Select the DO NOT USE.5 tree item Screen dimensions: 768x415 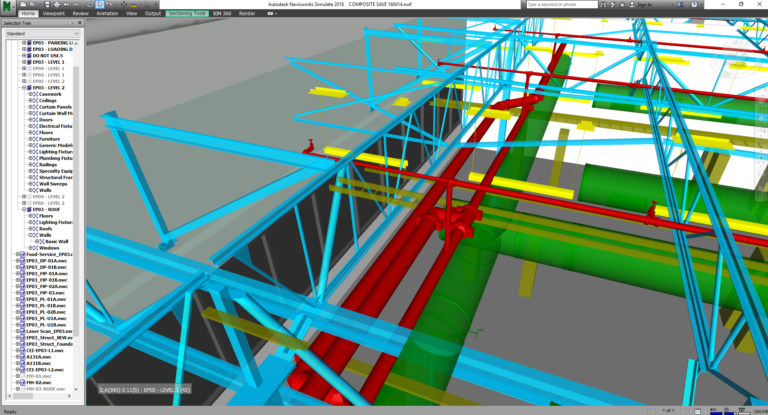[48, 56]
